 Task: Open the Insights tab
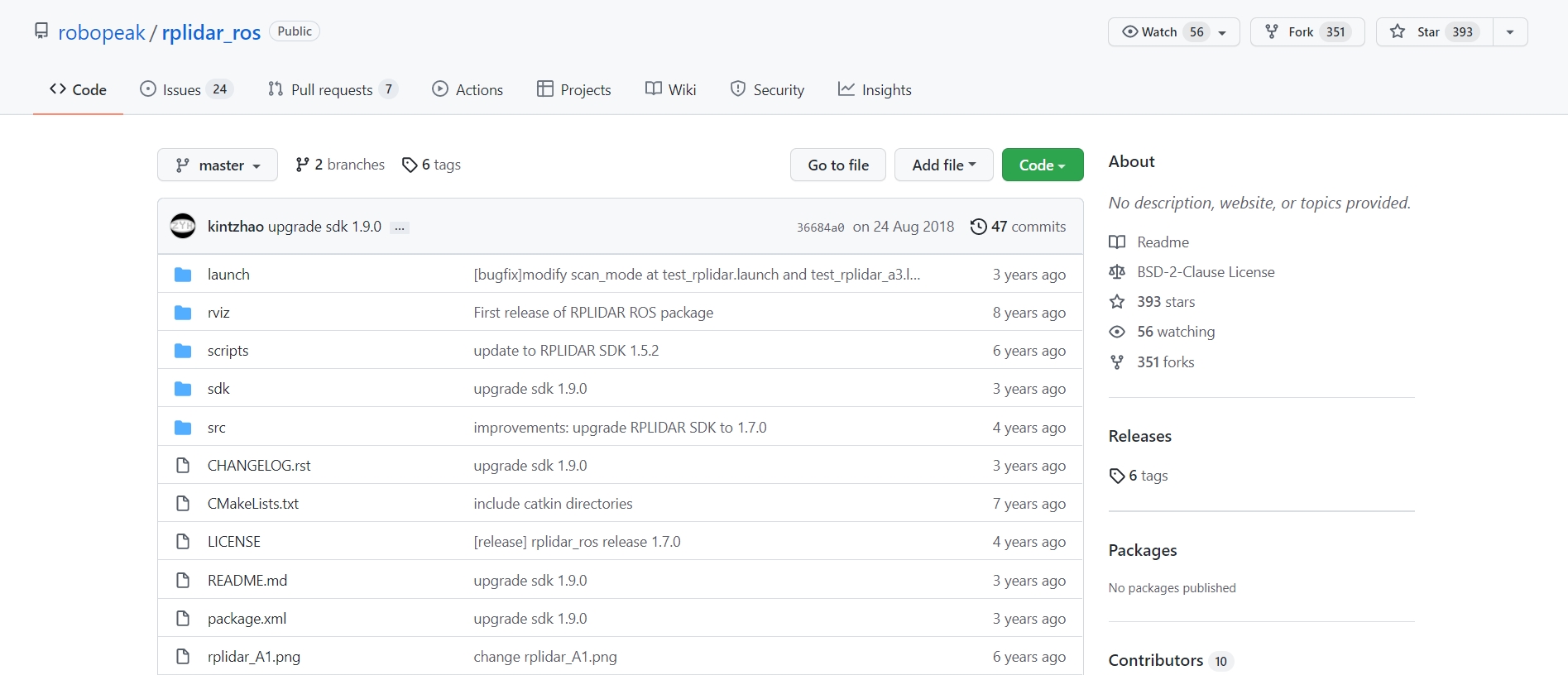875,89
